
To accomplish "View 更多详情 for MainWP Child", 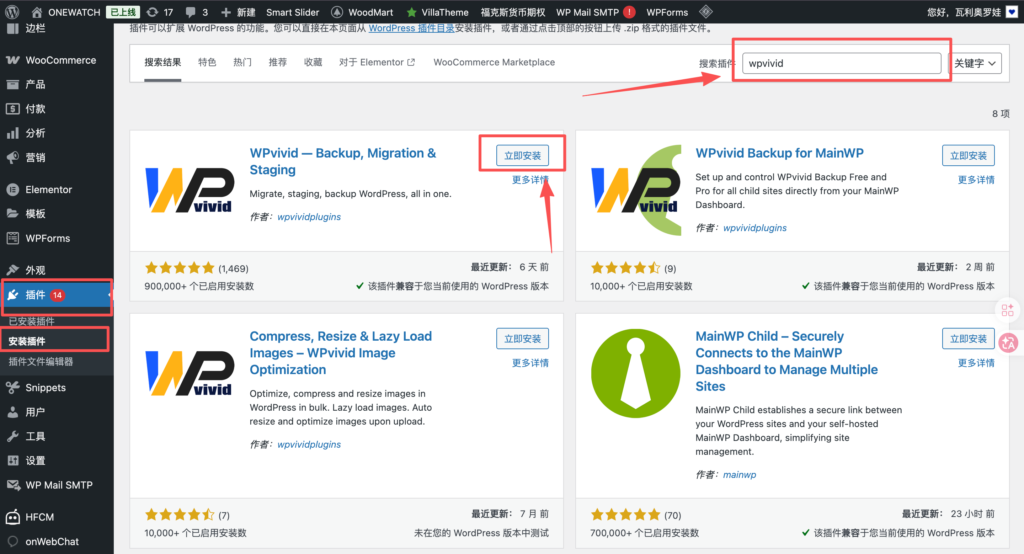I will [976, 363].
